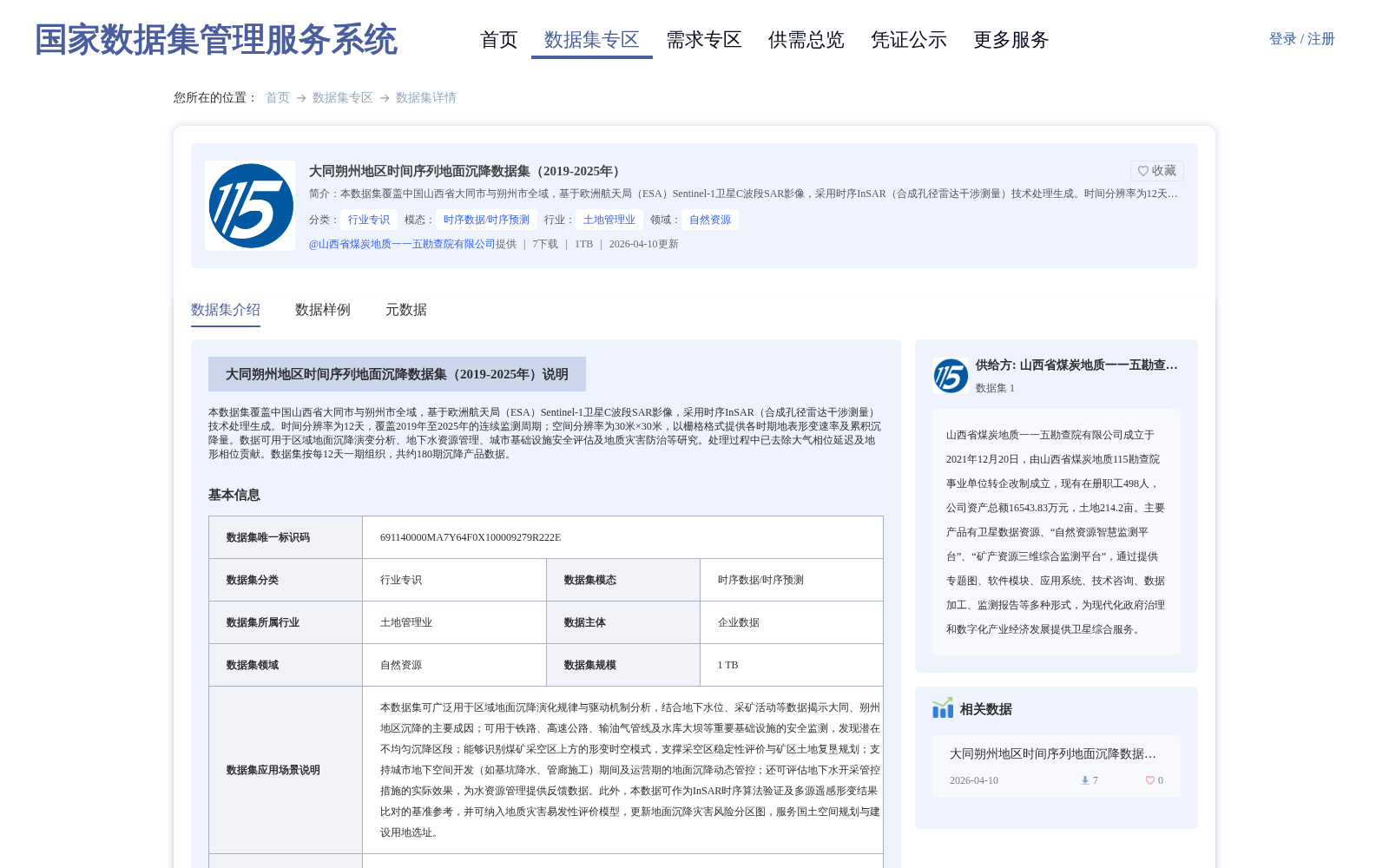The width and height of the screenshot is (1389, 868).
Task: Click the heart favorites icon in related data
Action: (x=1150, y=780)
